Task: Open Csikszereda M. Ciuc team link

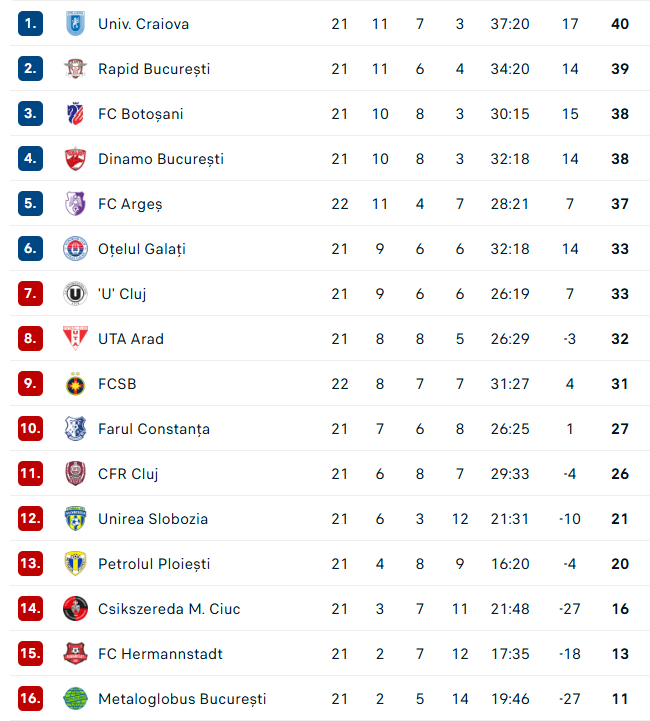Action: pyautogui.click(x=169, y=609)
